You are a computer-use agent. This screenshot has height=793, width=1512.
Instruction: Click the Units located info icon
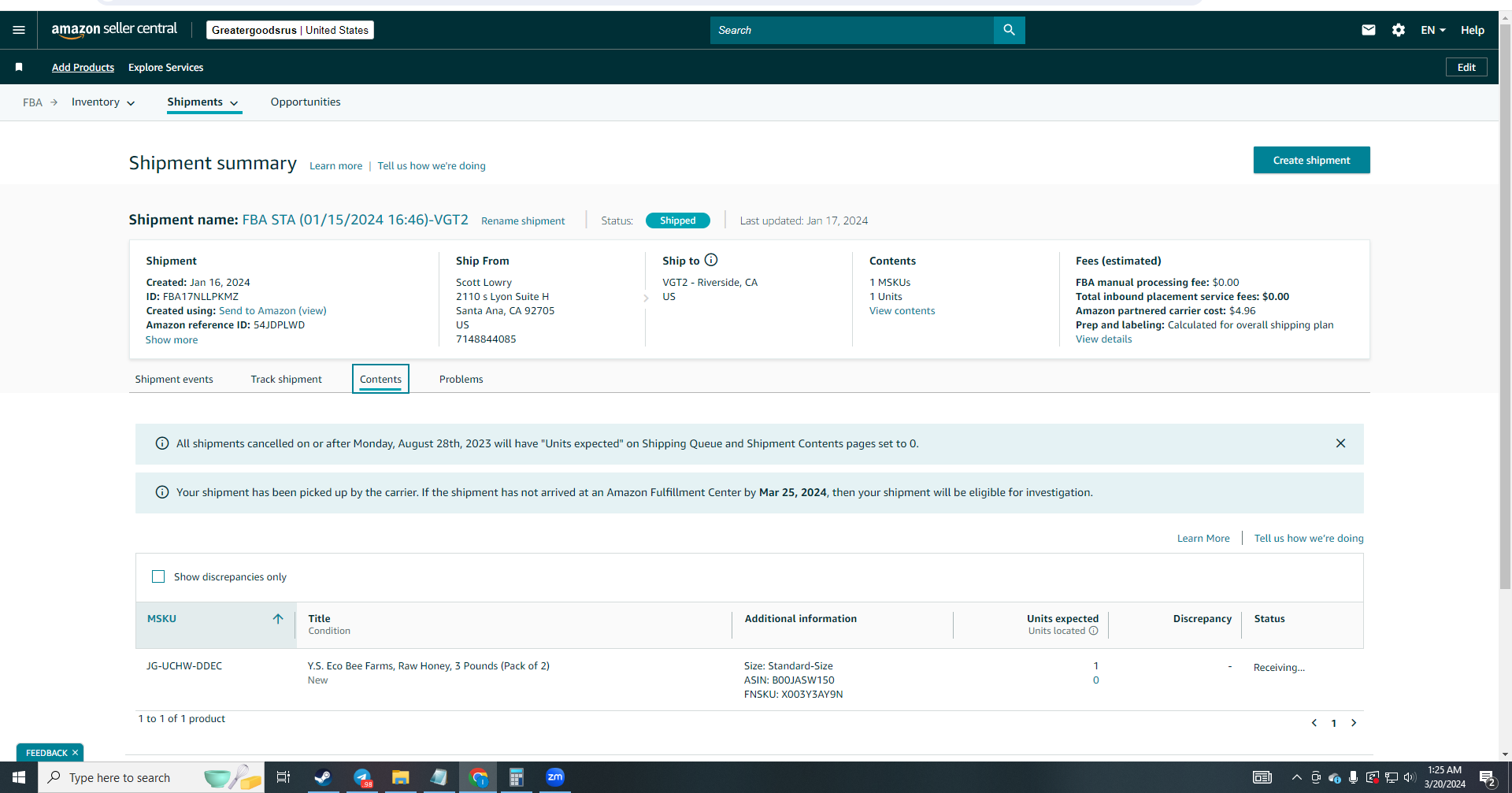1093,631
